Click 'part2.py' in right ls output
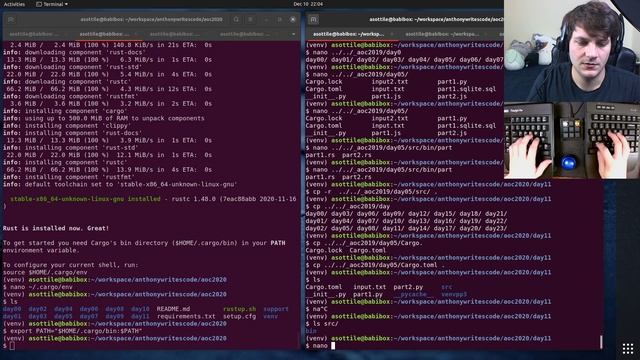 408,287
